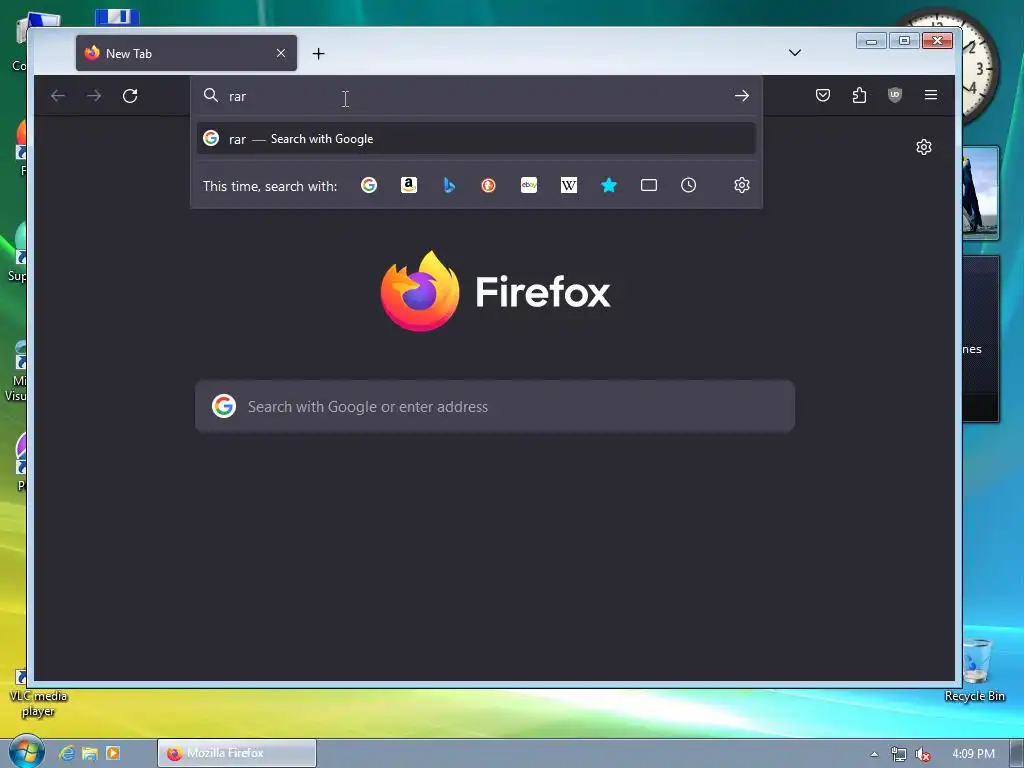Click the 'Search with Google or enter address' box
The image size is (1024, 768).
pyautogui.click(x=495, y=406)
